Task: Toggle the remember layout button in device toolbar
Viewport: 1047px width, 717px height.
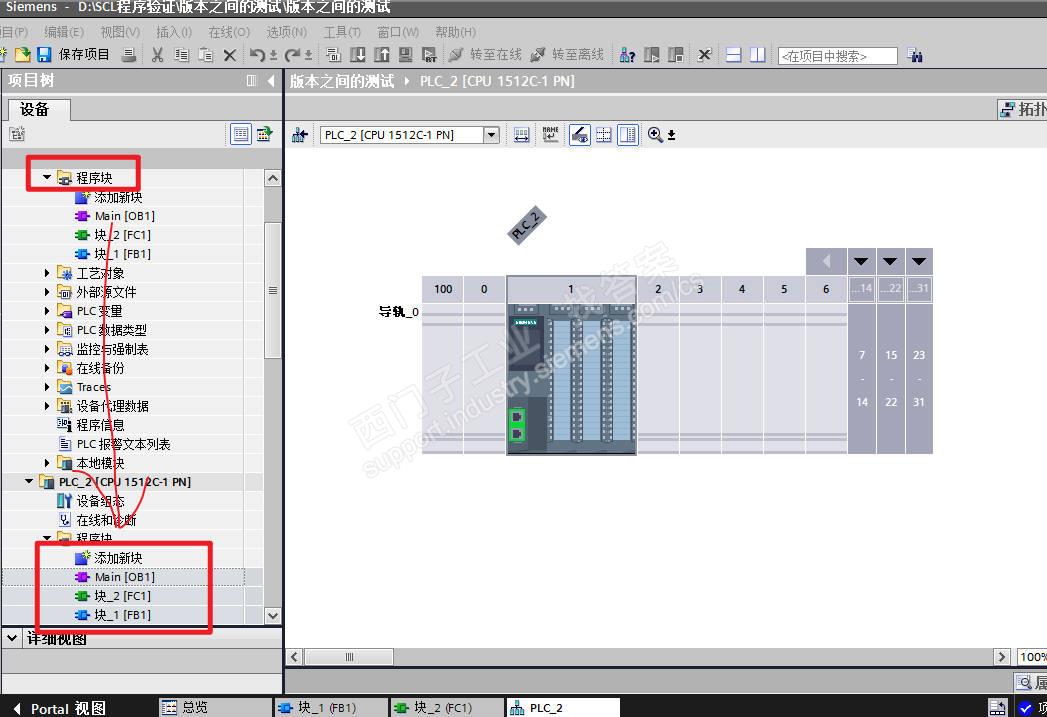Action: tap(628, 135)
